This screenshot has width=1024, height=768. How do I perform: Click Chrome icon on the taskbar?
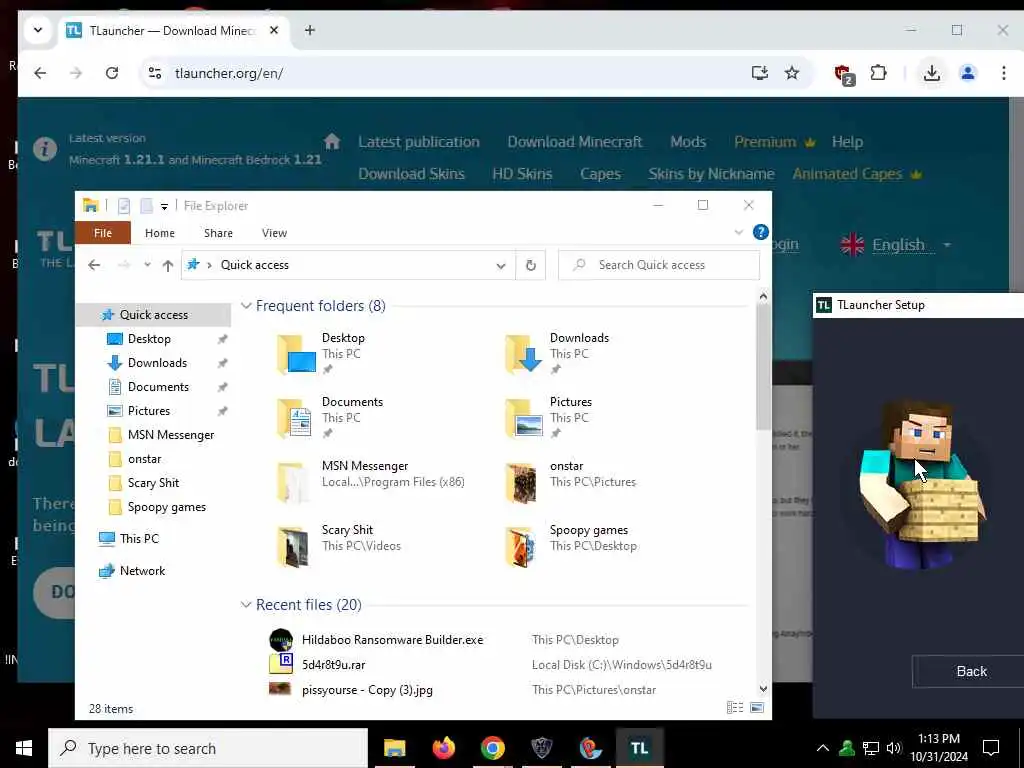(492, 748)
